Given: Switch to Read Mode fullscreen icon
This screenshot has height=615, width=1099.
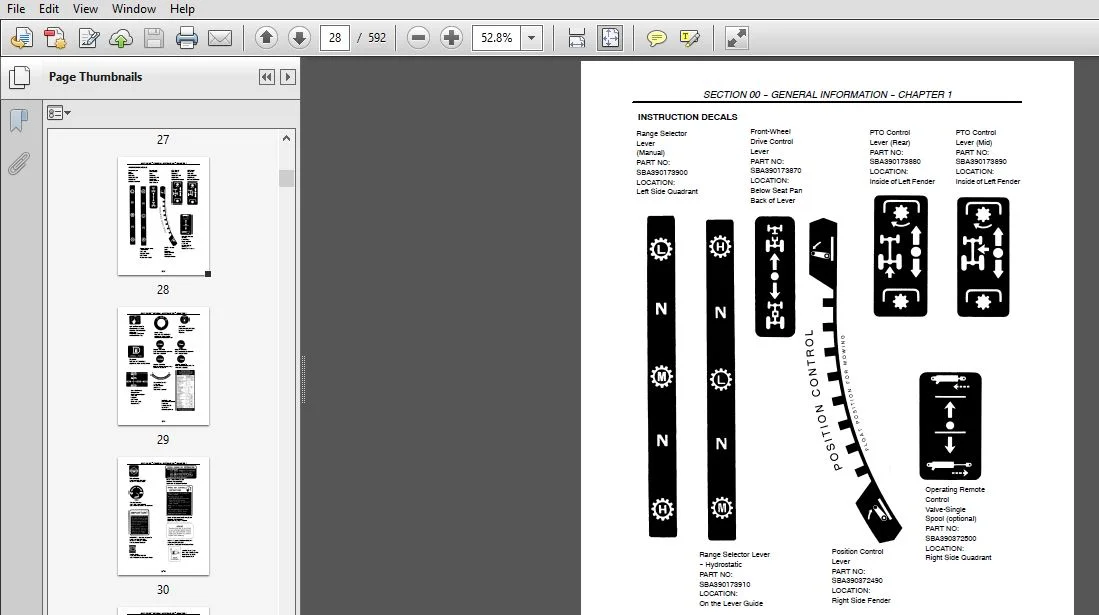Looking at the screenshot, I should click(x=736, y=38).
